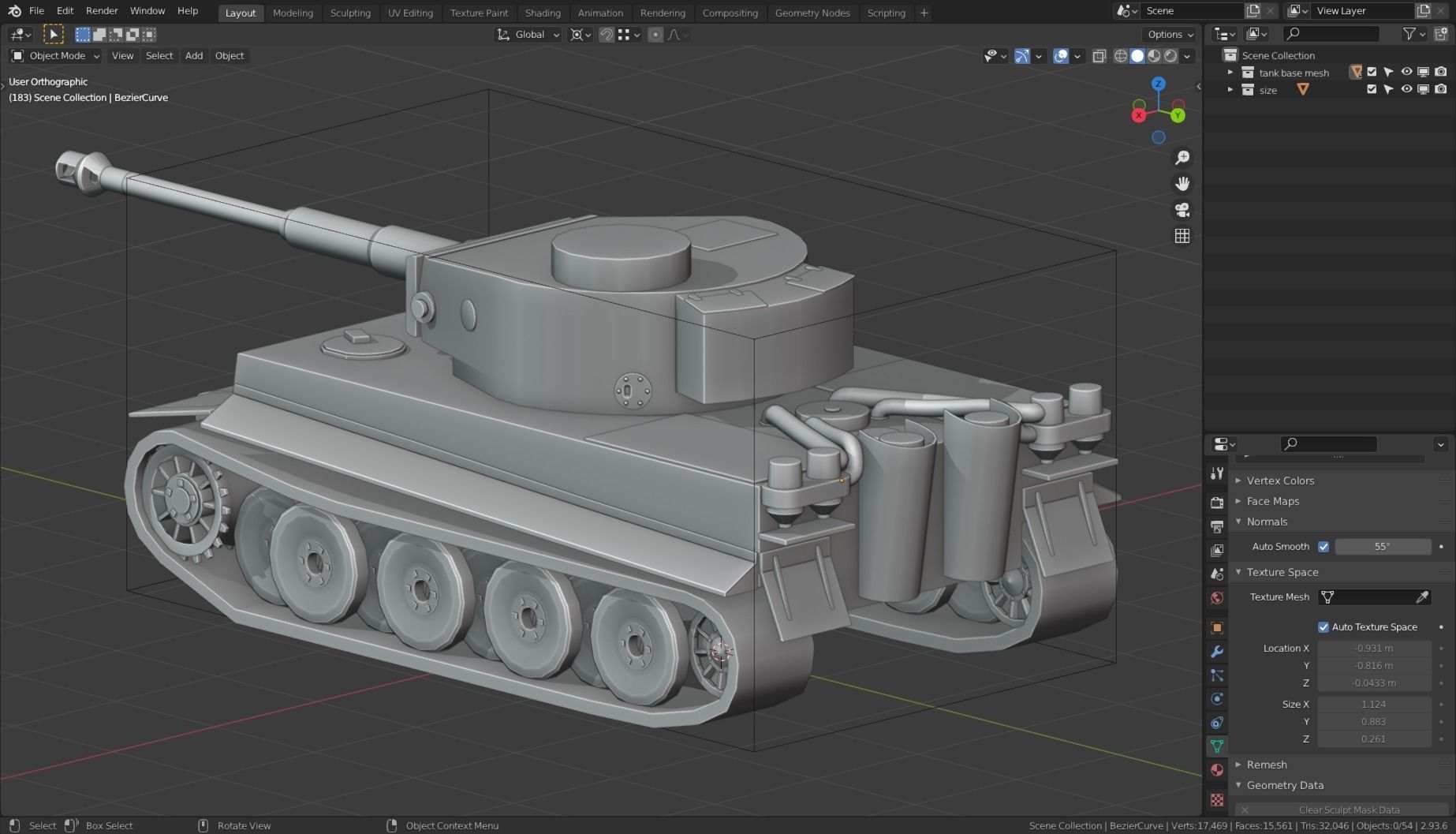
Task: Open the shading options dropdown arrow
Action: pyautogui.click(x=1188, y=56)
